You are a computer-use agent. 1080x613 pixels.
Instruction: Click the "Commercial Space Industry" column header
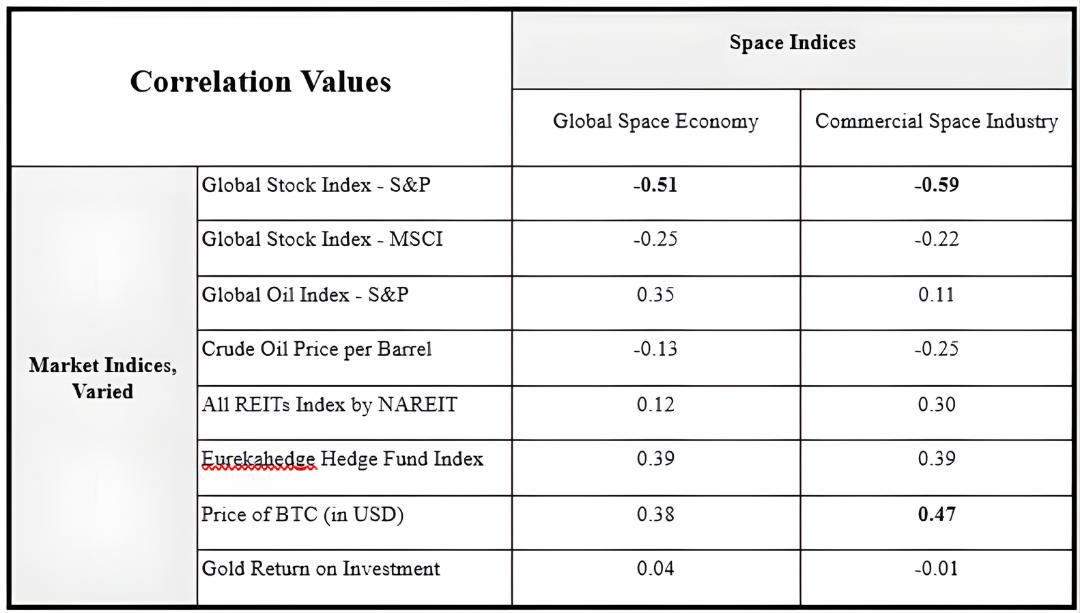pyautogui.click(x=936, y=122)
